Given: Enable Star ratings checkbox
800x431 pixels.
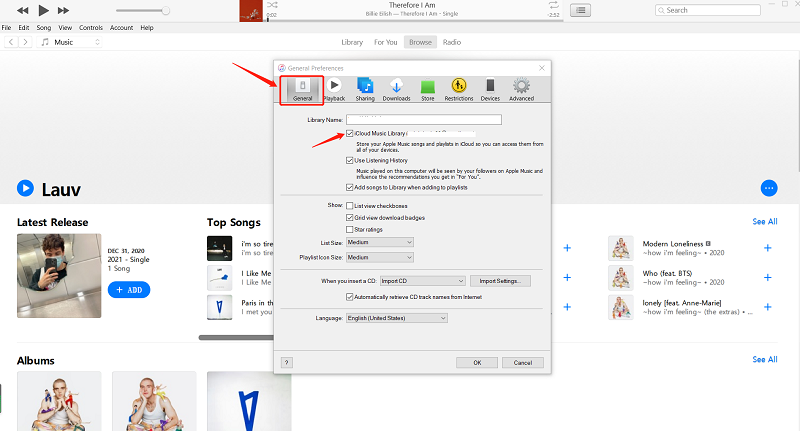Looking at the screenshot, I should (x=349, y=230).
